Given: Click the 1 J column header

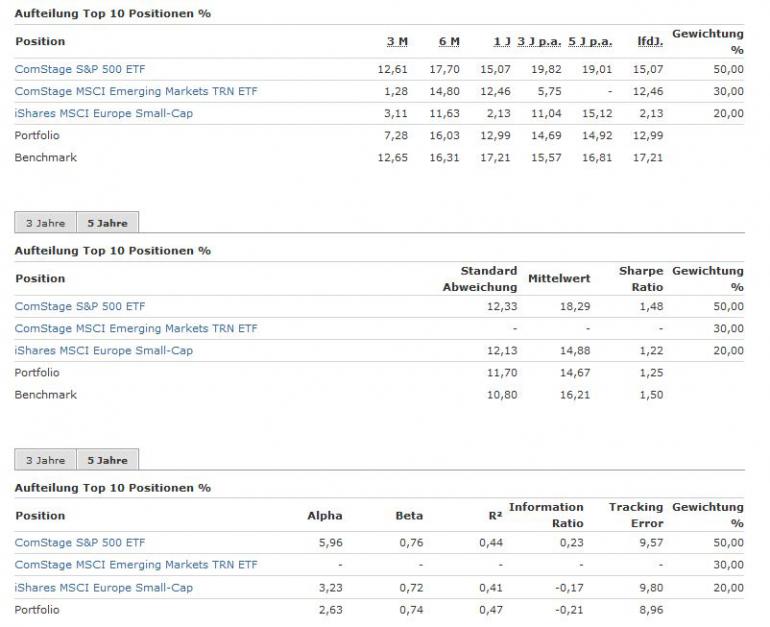Looking at the screenshot, I should 502,41.
